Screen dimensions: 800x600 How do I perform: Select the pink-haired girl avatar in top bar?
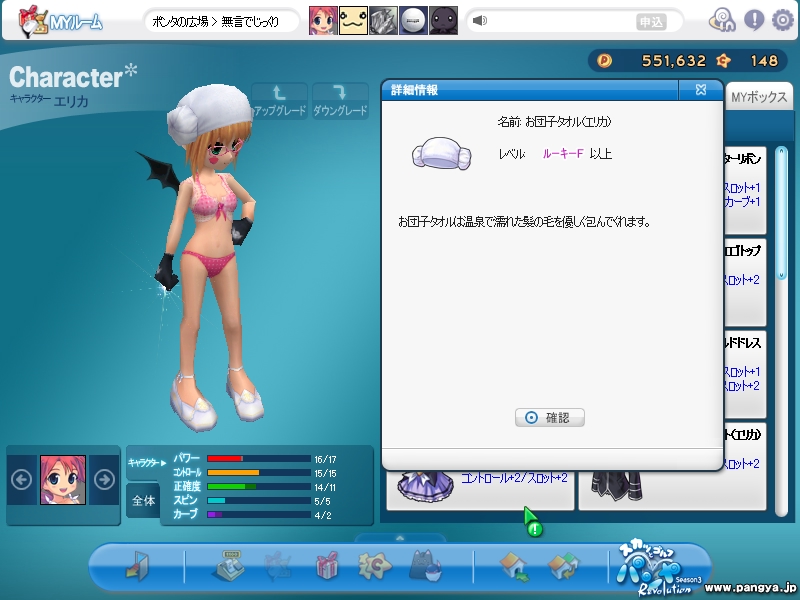[323, 20]
